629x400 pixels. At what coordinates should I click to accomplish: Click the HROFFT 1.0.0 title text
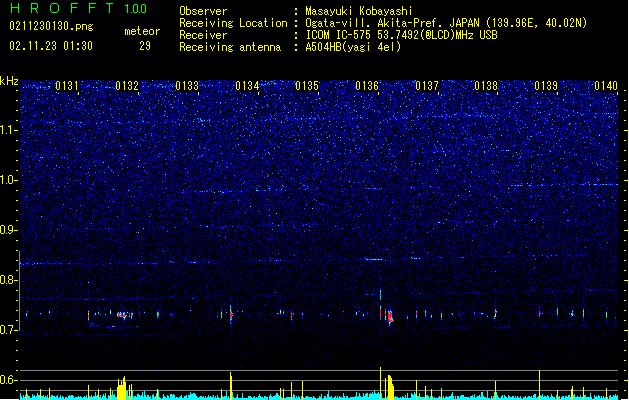tap(79, 8)
